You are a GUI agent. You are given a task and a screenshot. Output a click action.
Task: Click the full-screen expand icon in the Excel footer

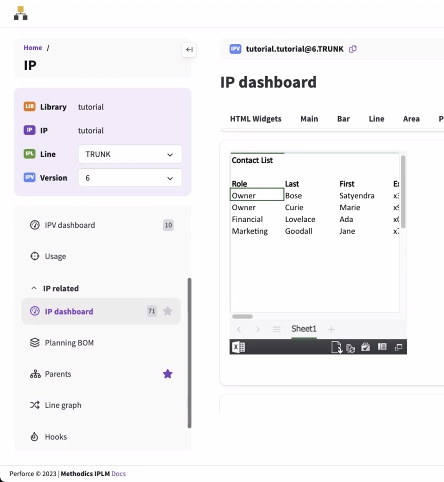[x=398, y=347]
